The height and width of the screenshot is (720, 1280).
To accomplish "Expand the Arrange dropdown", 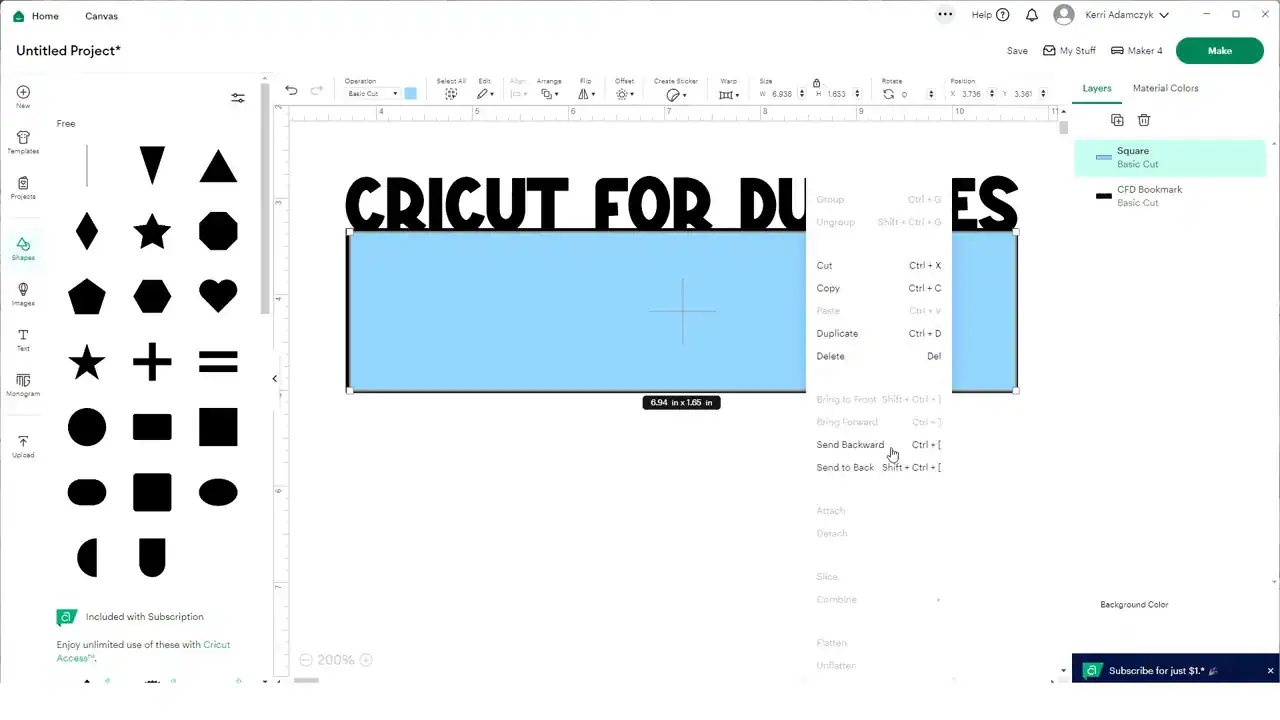I will coord(549,94).
